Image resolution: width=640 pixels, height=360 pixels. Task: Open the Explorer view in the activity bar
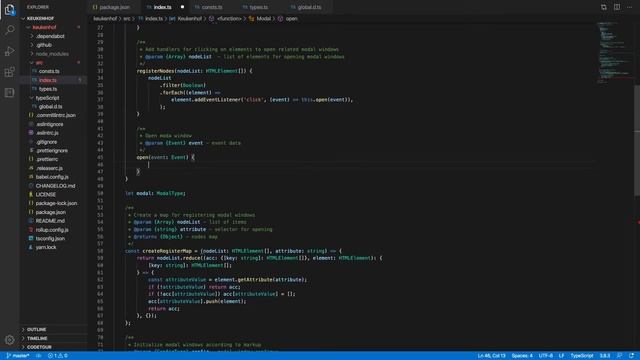point(9,9)
